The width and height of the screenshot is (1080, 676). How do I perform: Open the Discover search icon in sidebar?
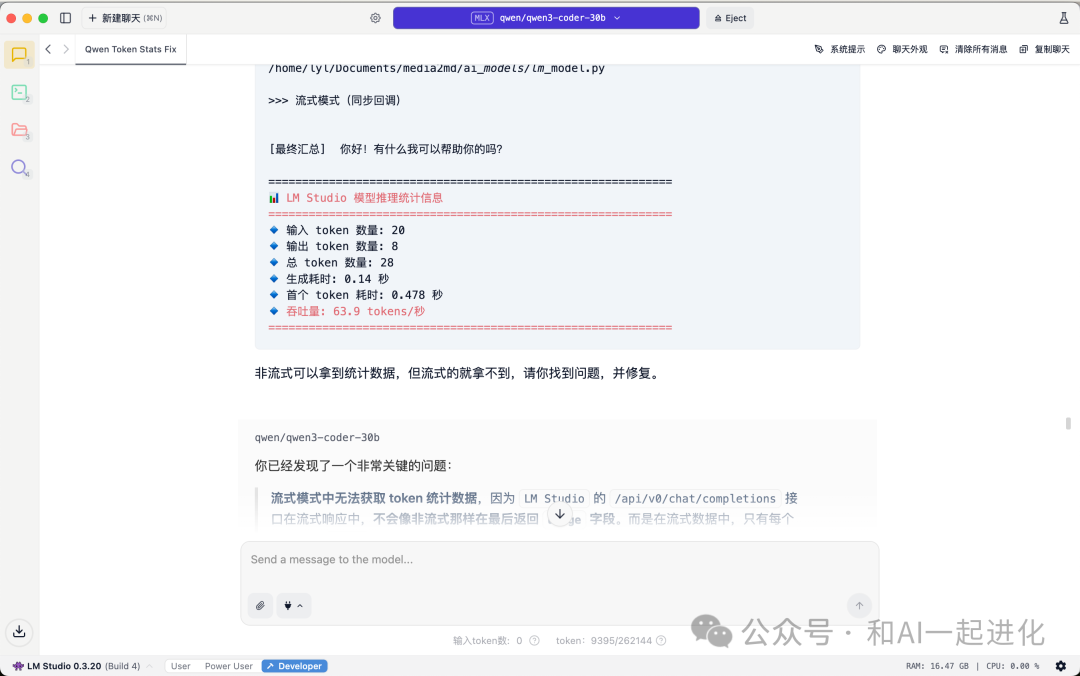[x=19, y=168]
